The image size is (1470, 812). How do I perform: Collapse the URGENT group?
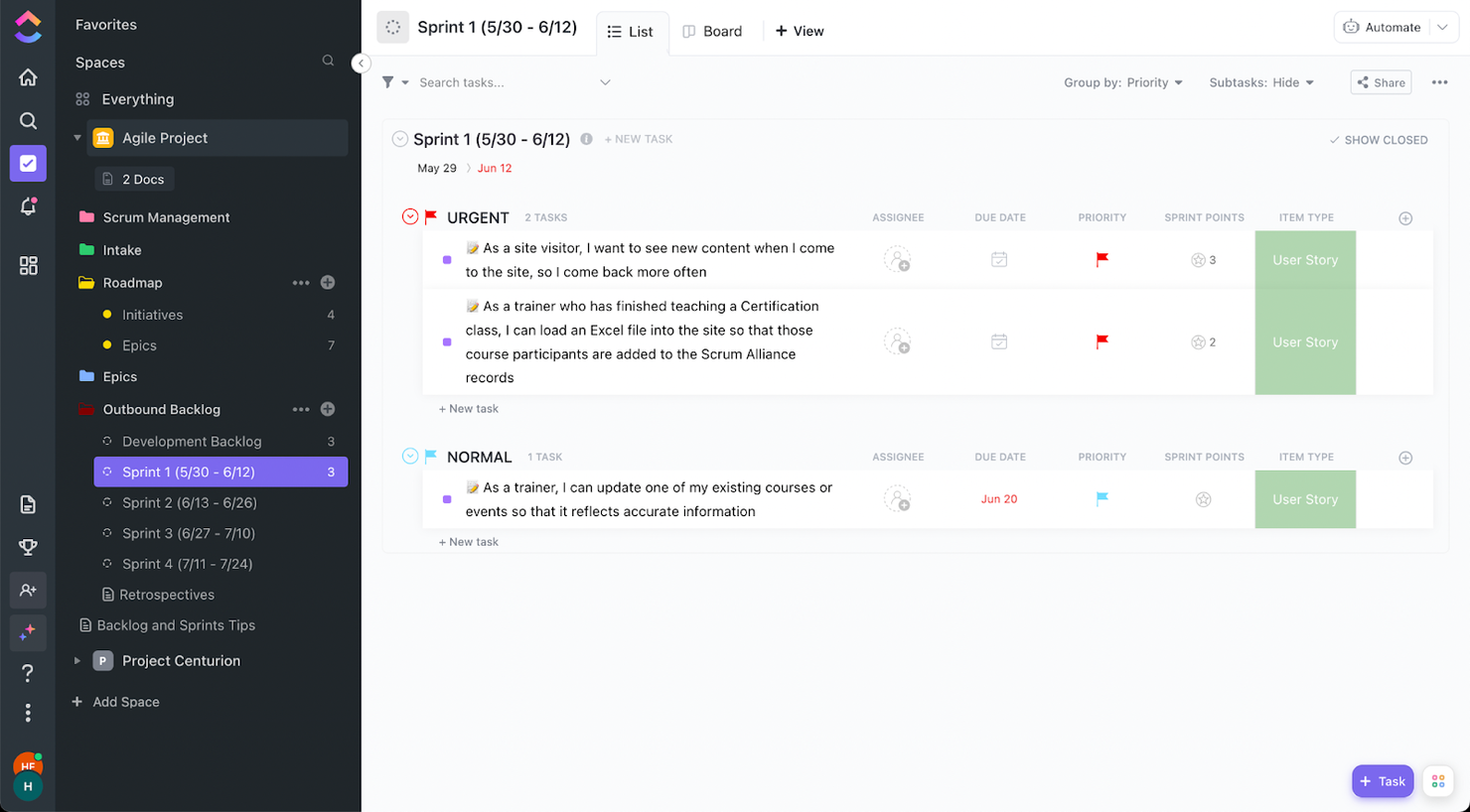point(410,216)
